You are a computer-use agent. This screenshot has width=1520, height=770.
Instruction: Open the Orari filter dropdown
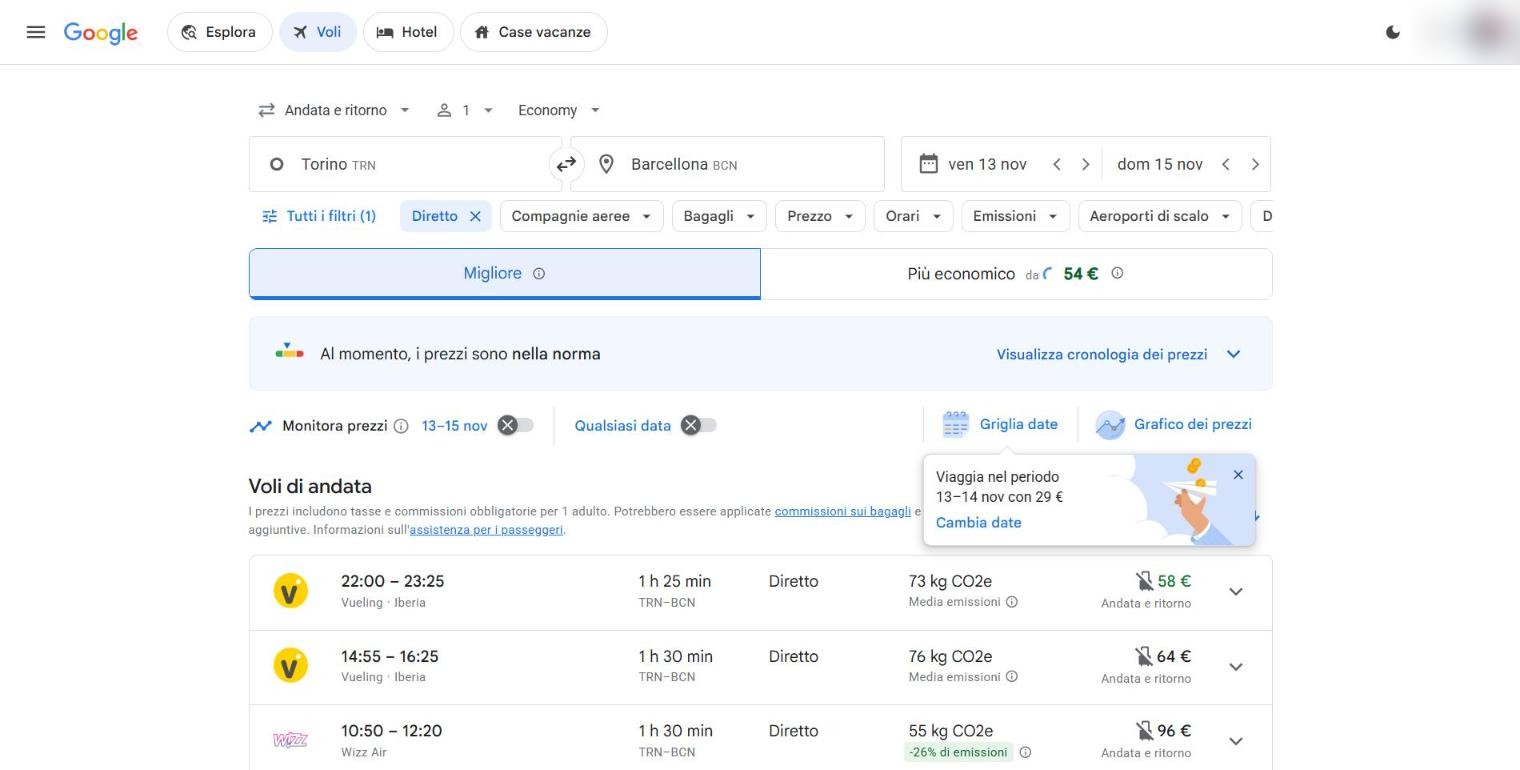coord(913,216)
